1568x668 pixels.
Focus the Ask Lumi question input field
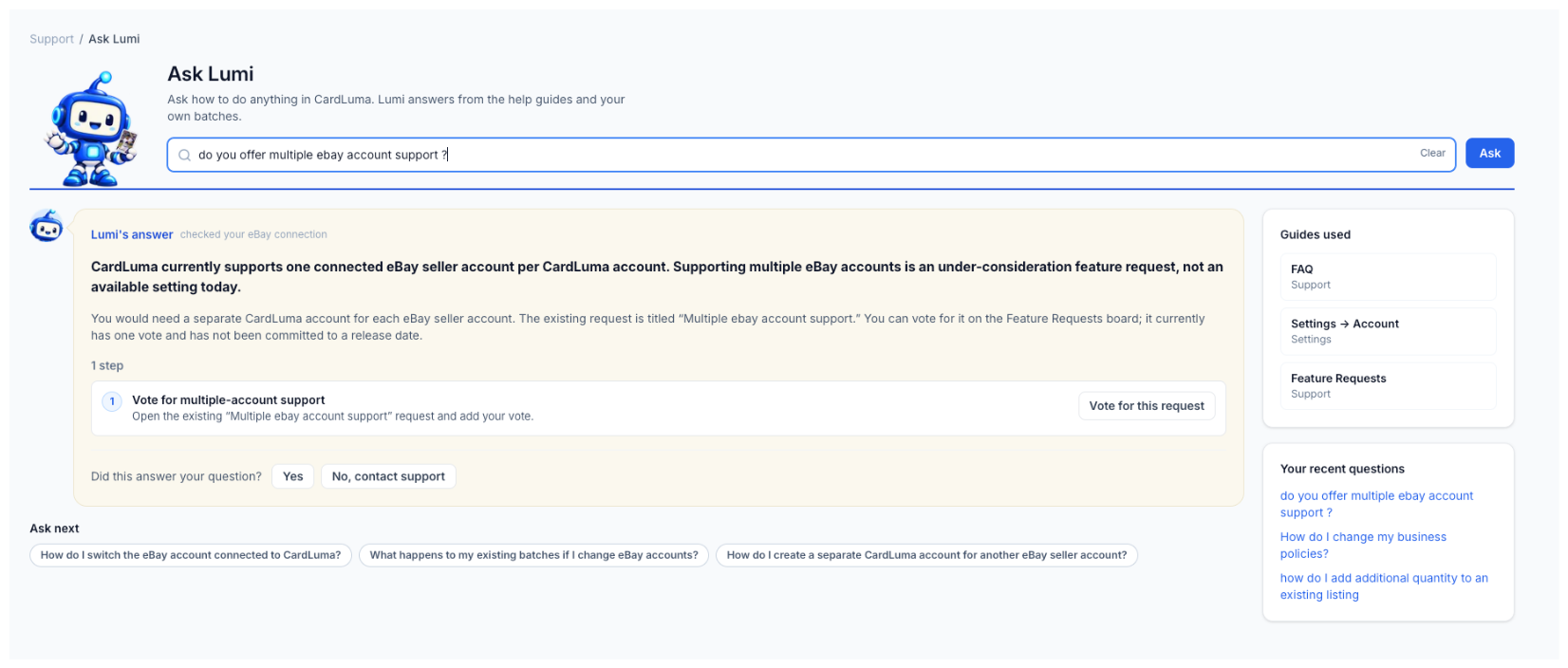click(x=812, y=155)
